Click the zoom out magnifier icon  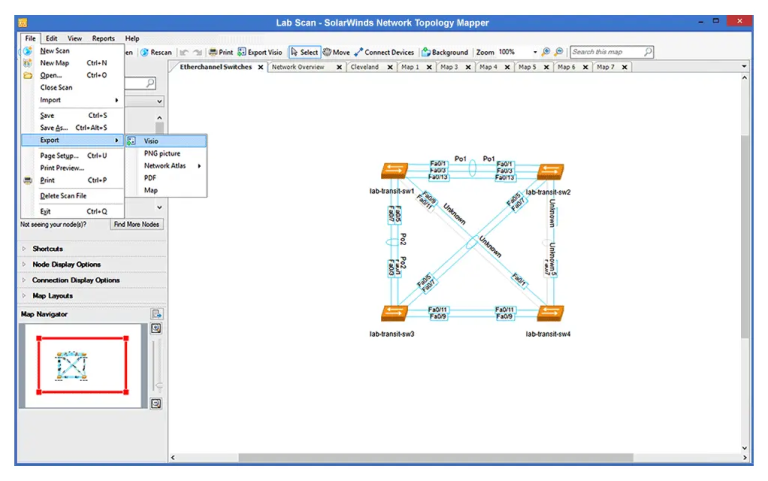coord(559,52)
